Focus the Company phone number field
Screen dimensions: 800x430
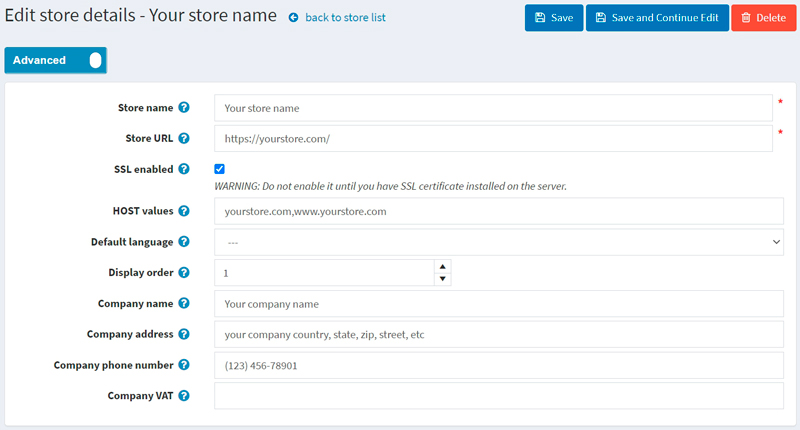click(499, 365)
